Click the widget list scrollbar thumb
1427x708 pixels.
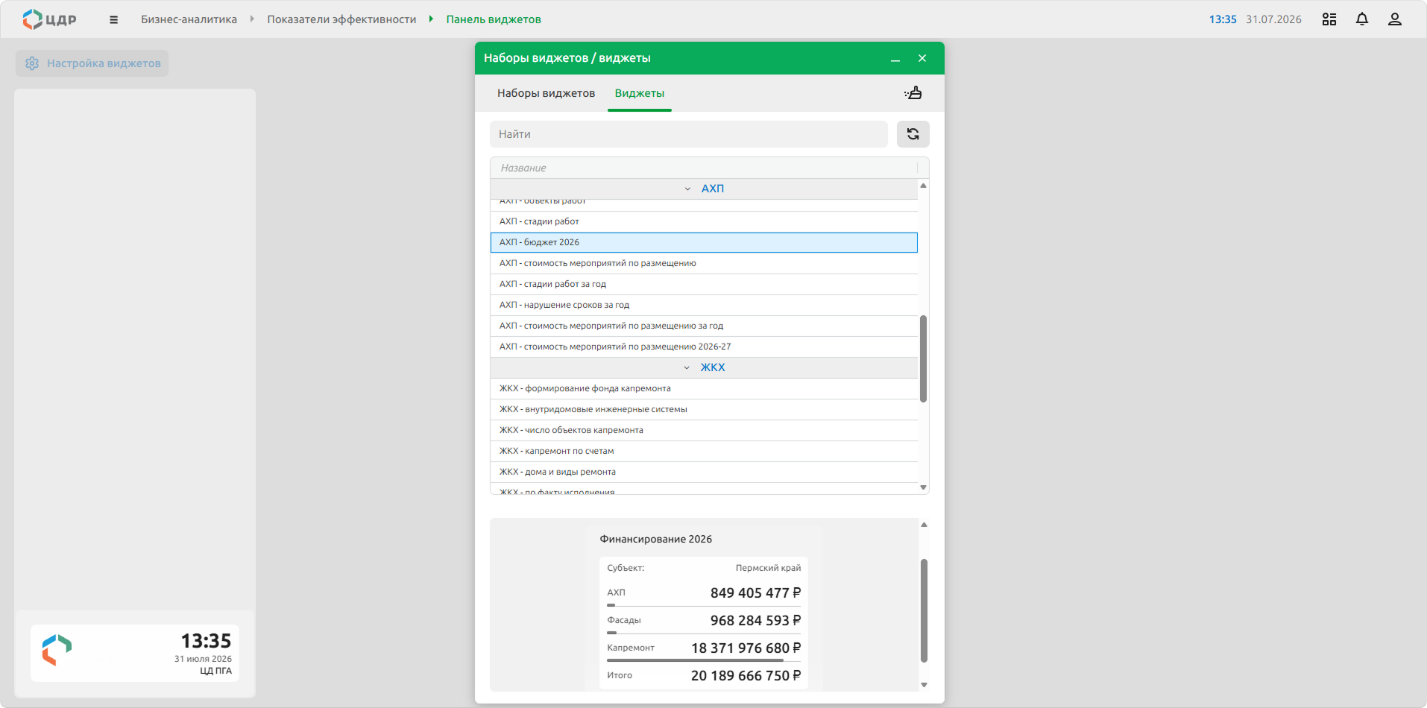pos(923,359)
